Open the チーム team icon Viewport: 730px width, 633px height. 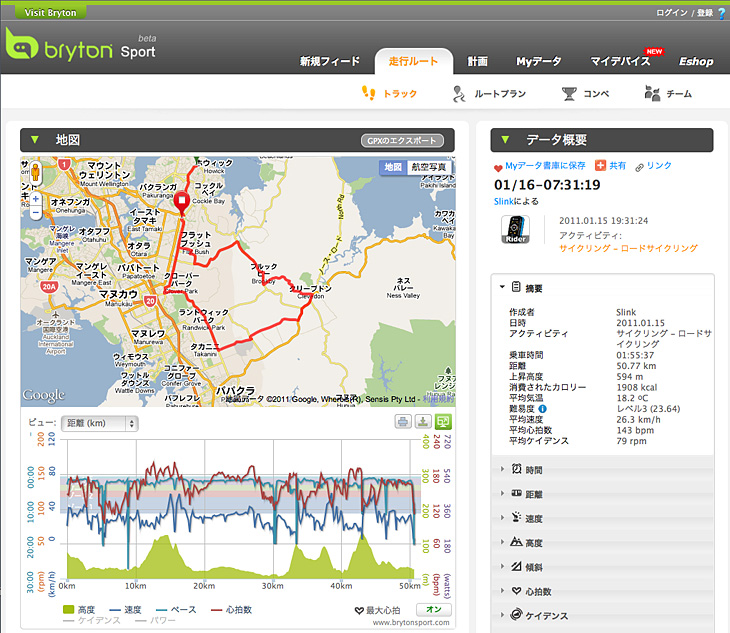(x=652, y=93)
